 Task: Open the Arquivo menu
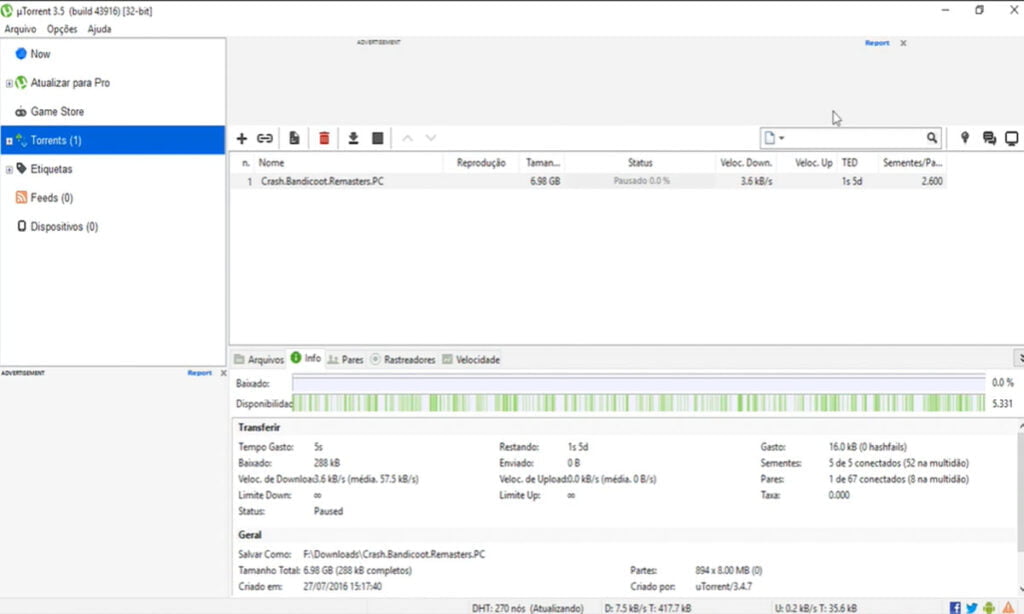20,29
